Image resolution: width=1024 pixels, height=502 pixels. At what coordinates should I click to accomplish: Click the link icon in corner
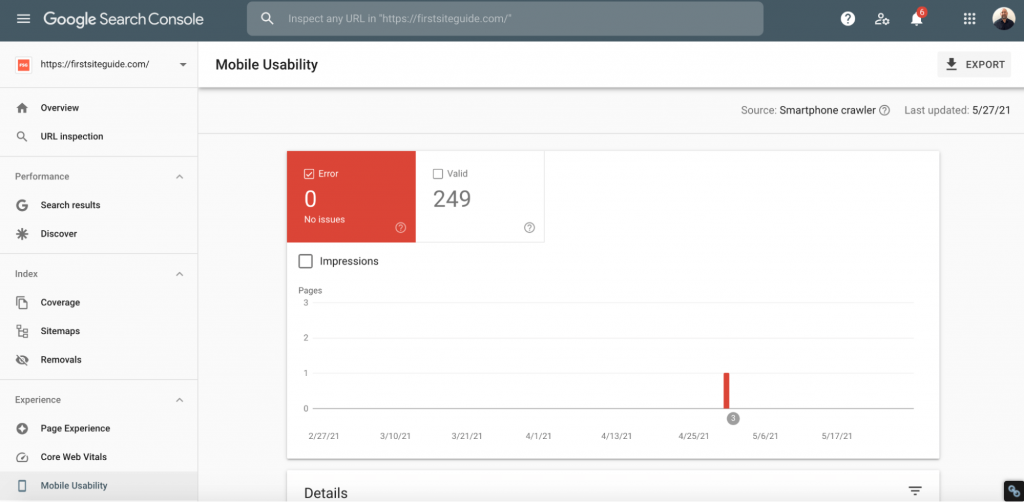point(1014,490)
